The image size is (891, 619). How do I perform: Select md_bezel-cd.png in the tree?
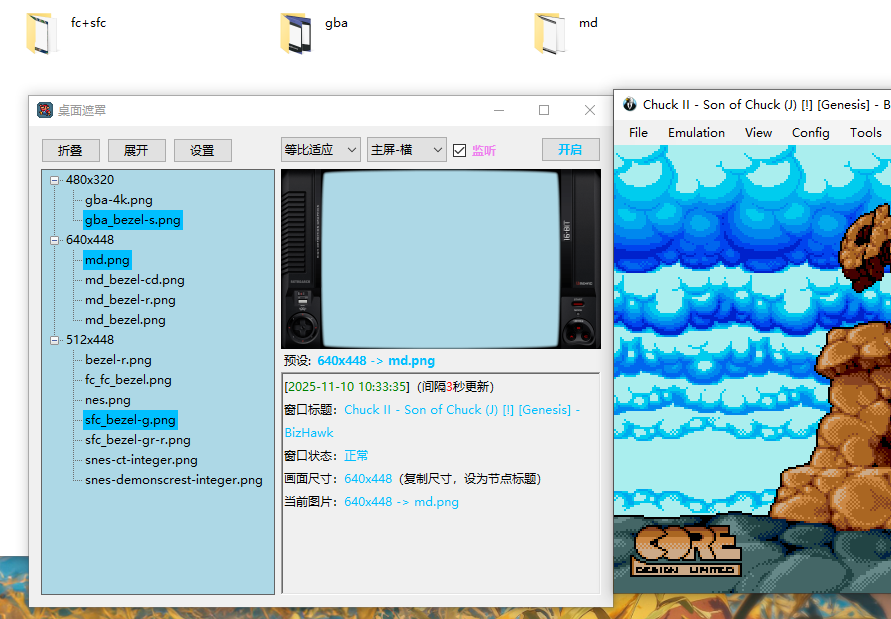pos(134,280)
